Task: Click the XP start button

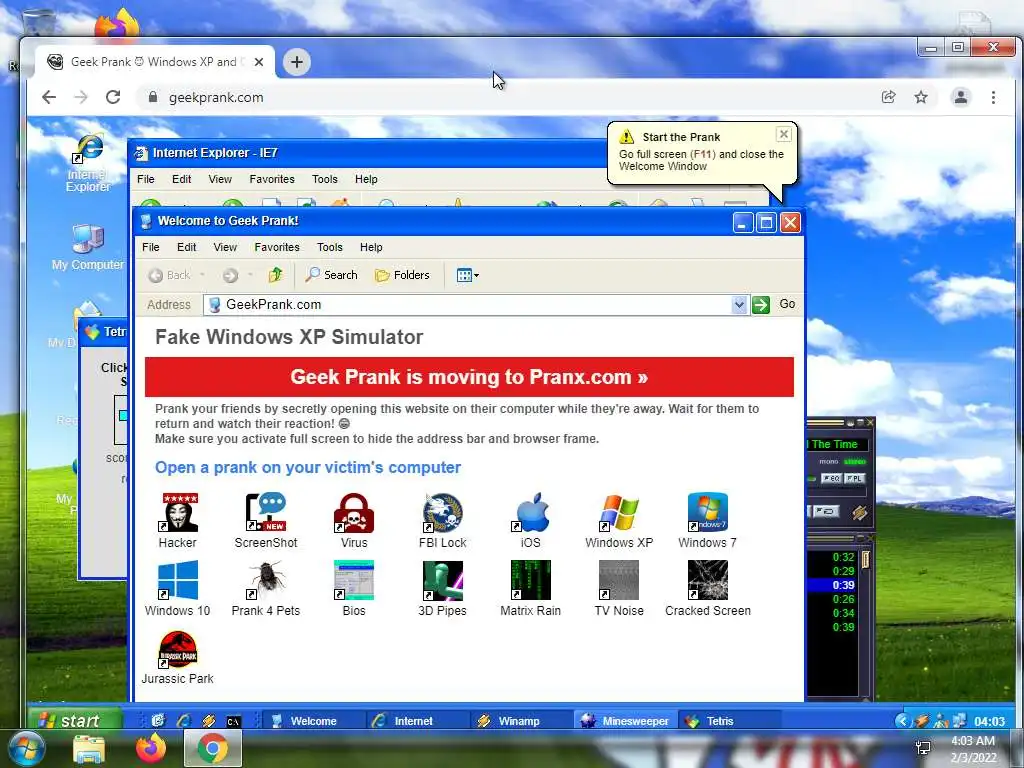Action: pos(74,720)
